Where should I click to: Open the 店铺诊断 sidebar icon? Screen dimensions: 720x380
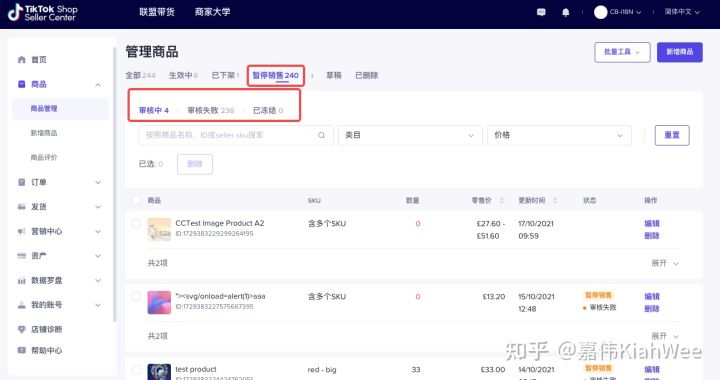tap(22, 329)
